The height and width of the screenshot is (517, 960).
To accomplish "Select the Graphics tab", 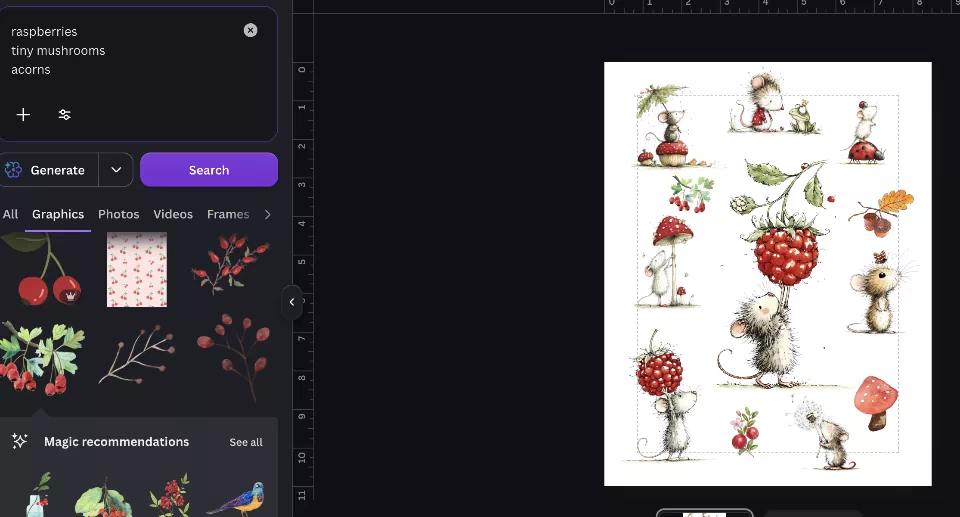I will click(58, 214).
